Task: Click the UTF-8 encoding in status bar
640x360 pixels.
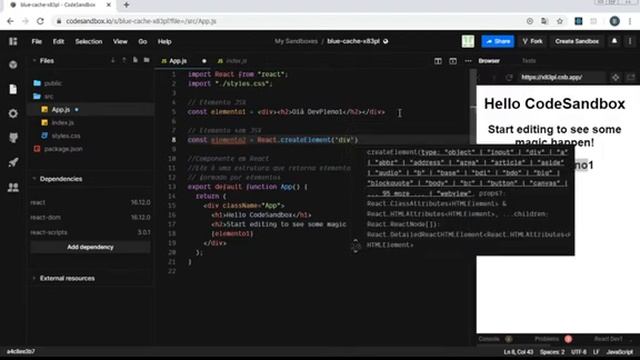Action: pos(579,352)
